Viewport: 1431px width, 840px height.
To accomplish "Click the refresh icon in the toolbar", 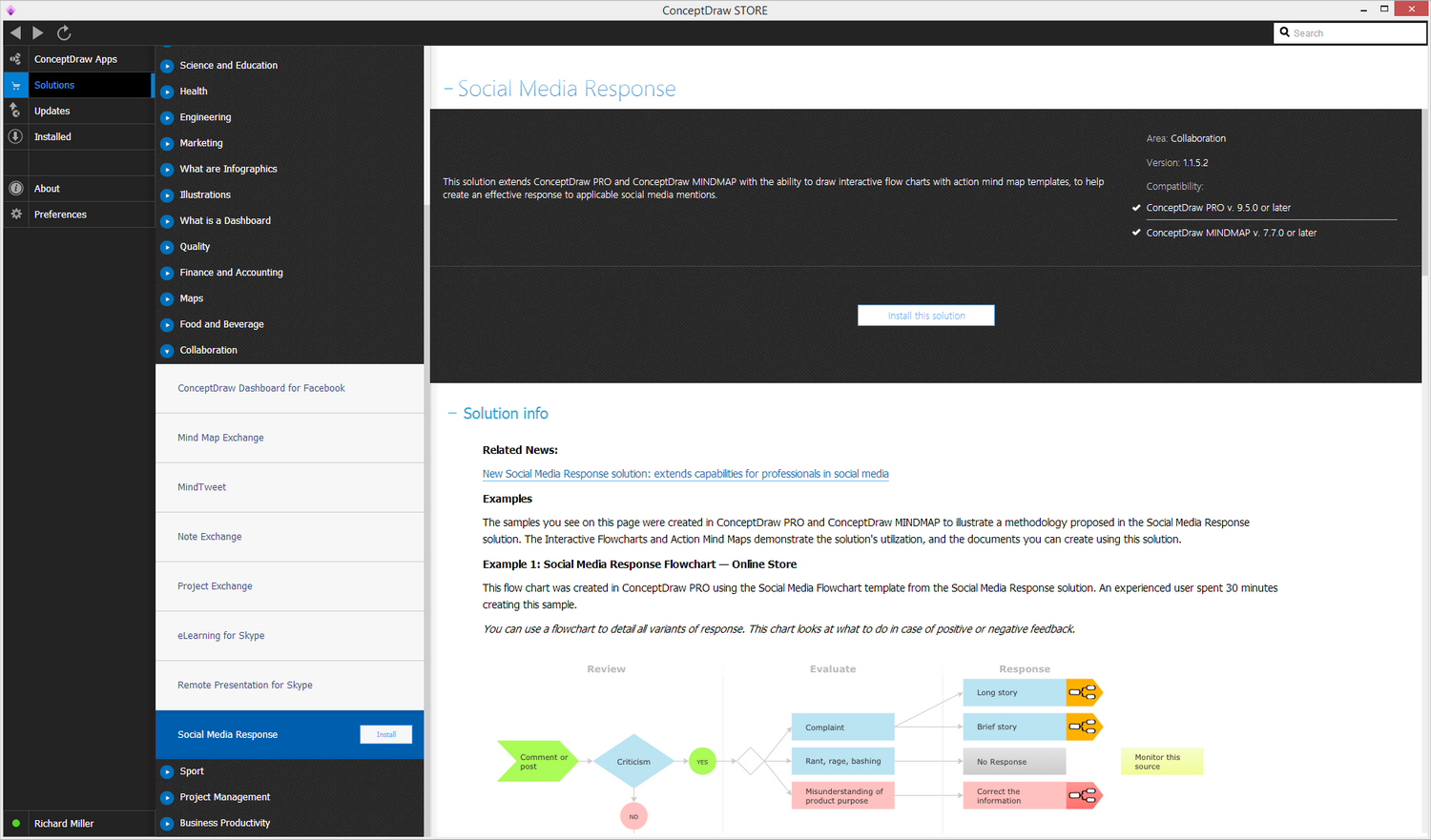I will pyautogui.click(x=64, y=32).
